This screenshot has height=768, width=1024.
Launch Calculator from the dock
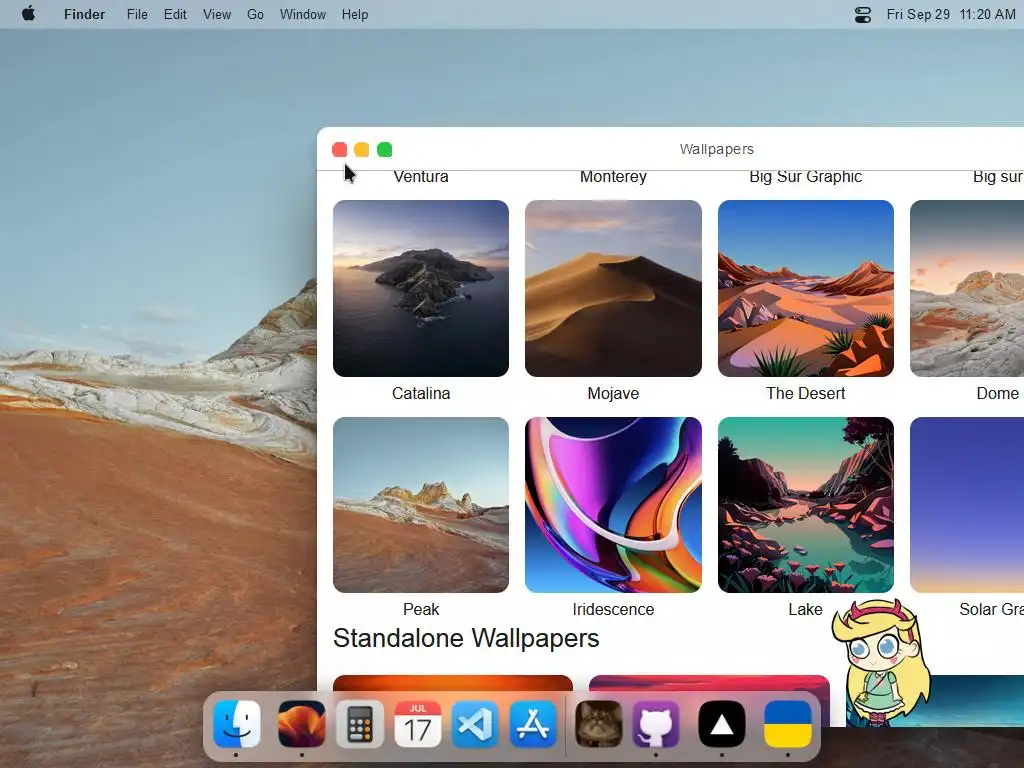(x=359, y=724)
